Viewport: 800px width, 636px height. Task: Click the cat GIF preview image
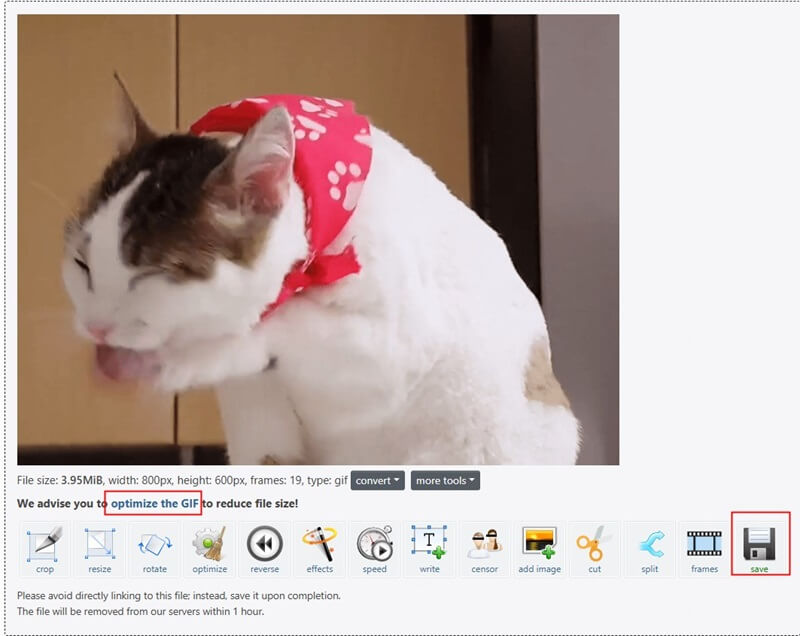pos(325,240)
